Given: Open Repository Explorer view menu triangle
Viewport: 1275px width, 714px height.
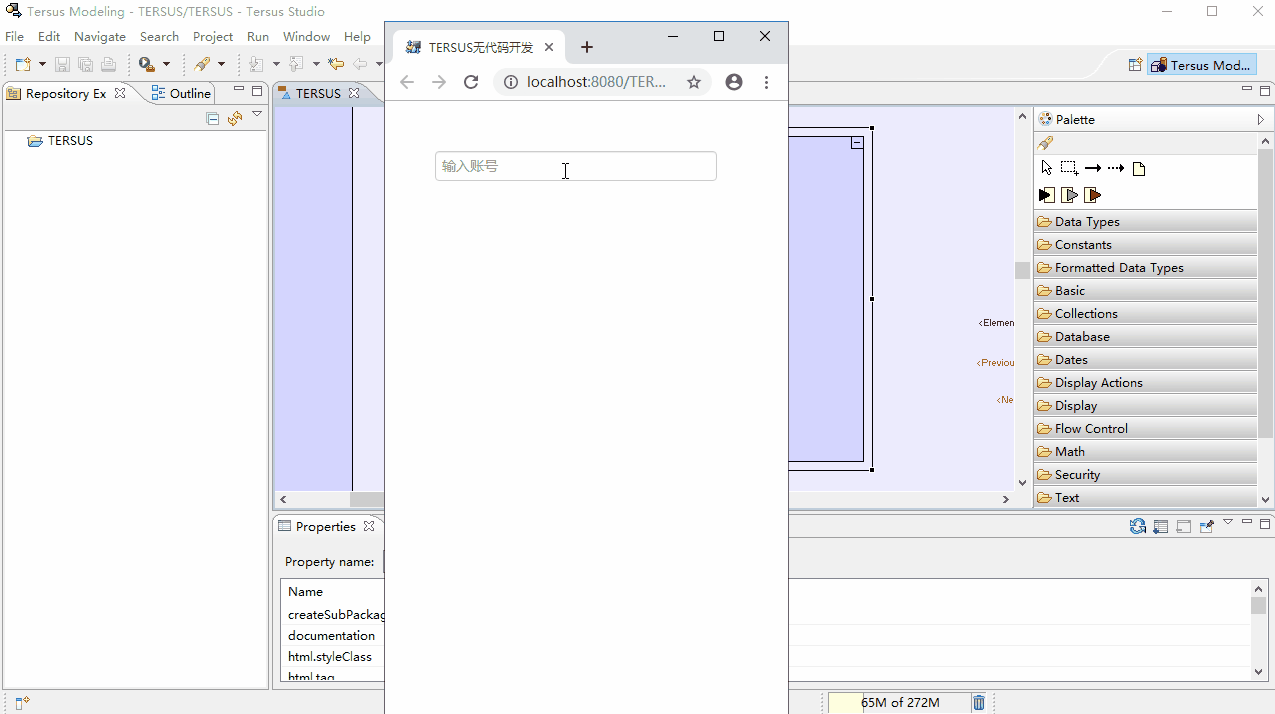Looking at the screenshot, I should click(x=257, y=115).
